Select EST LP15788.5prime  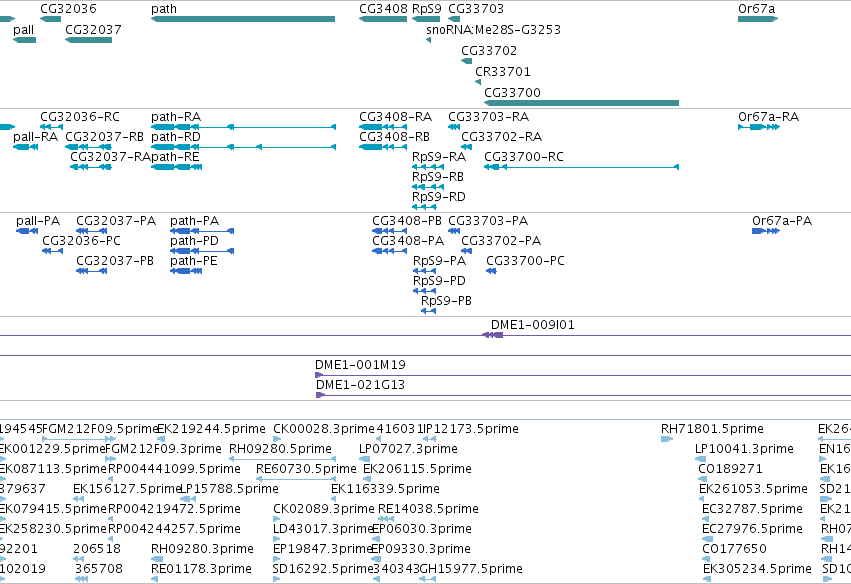click(x=229, y=489)
